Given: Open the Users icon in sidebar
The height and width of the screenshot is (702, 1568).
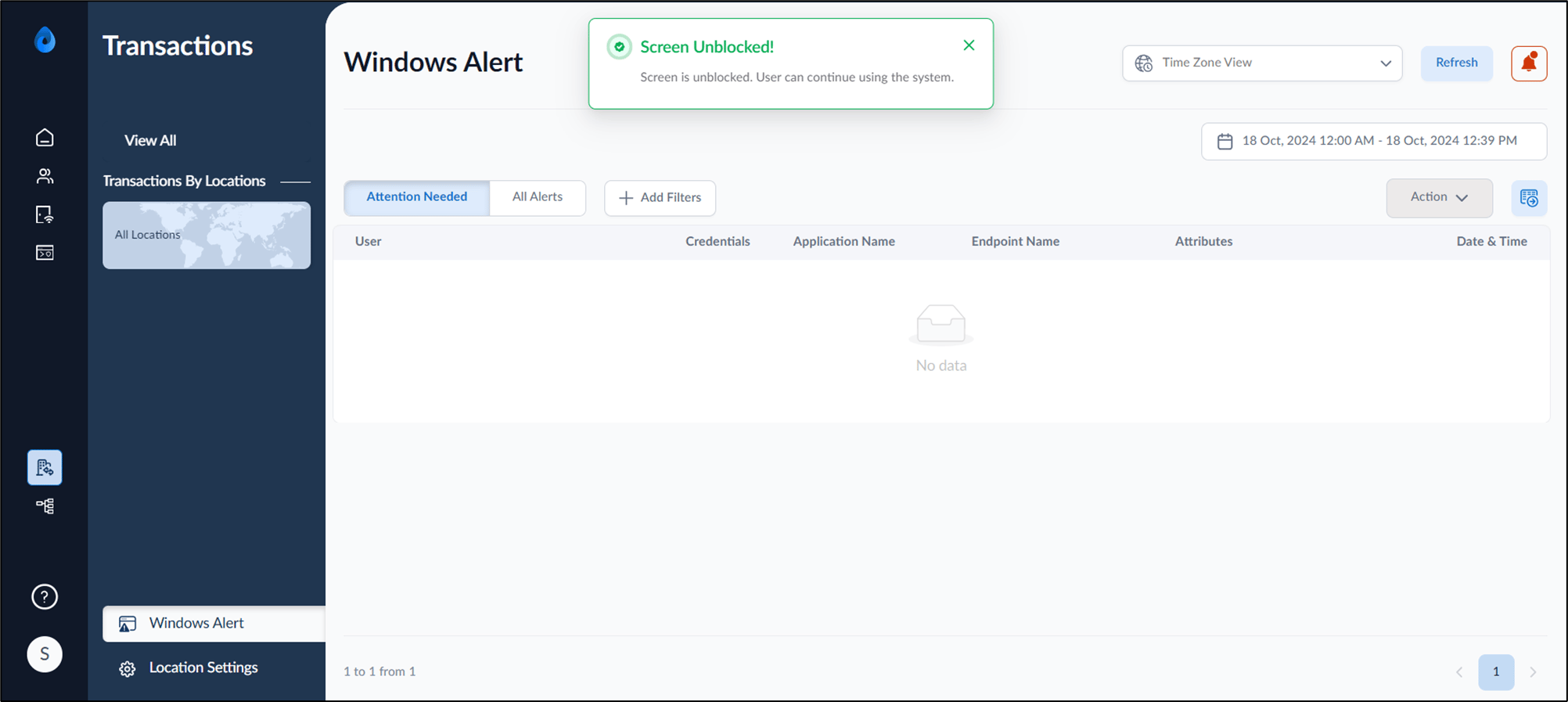Looking at the screenshot, I should coord(45,176).
